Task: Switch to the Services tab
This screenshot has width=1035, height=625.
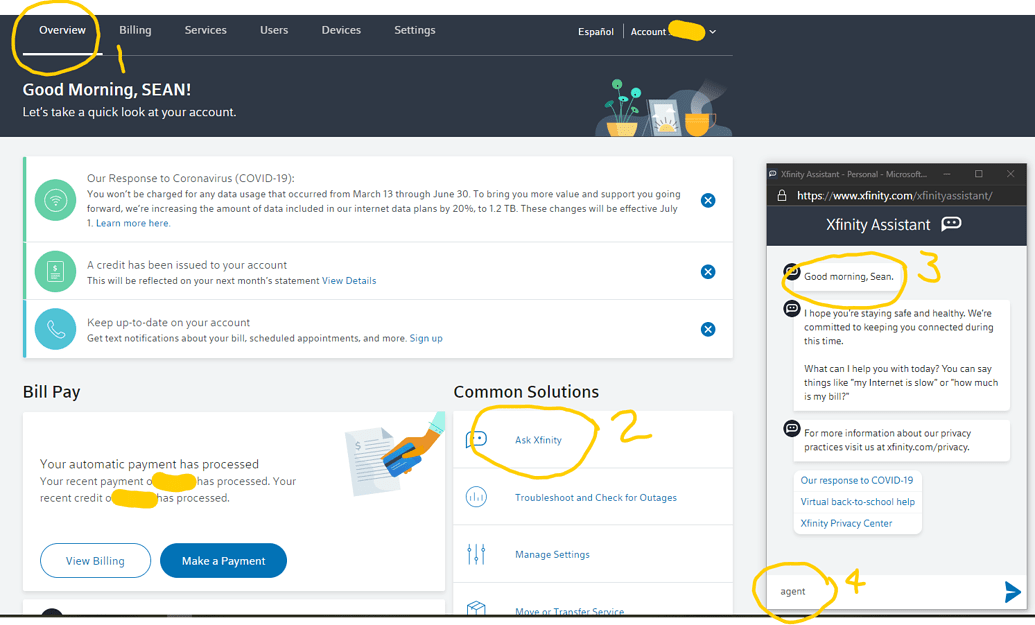Action: click(x=205, y=30)
